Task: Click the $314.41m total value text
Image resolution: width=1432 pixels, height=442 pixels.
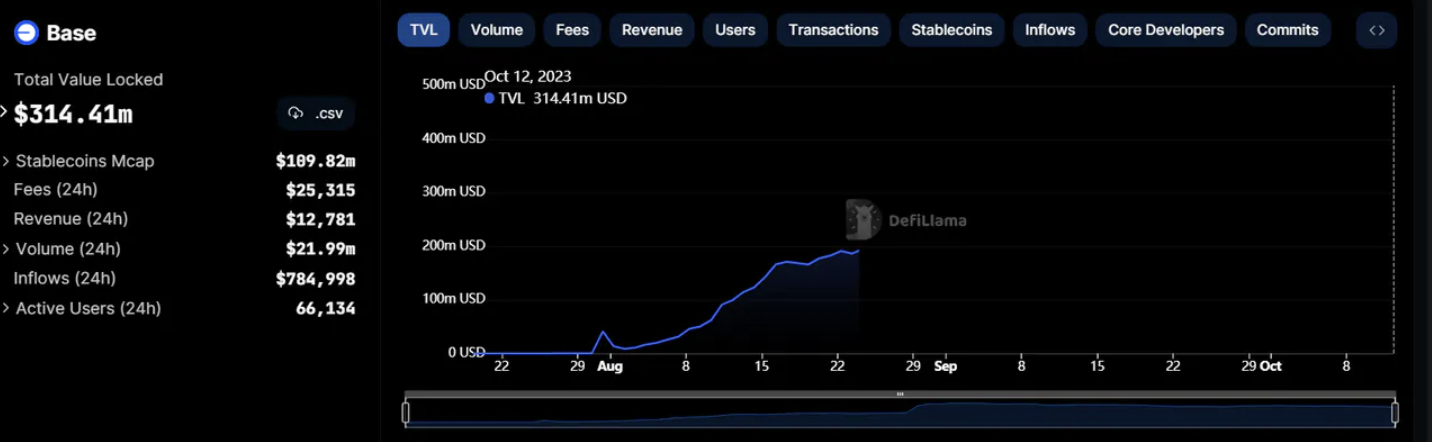Action: (73, 114)
